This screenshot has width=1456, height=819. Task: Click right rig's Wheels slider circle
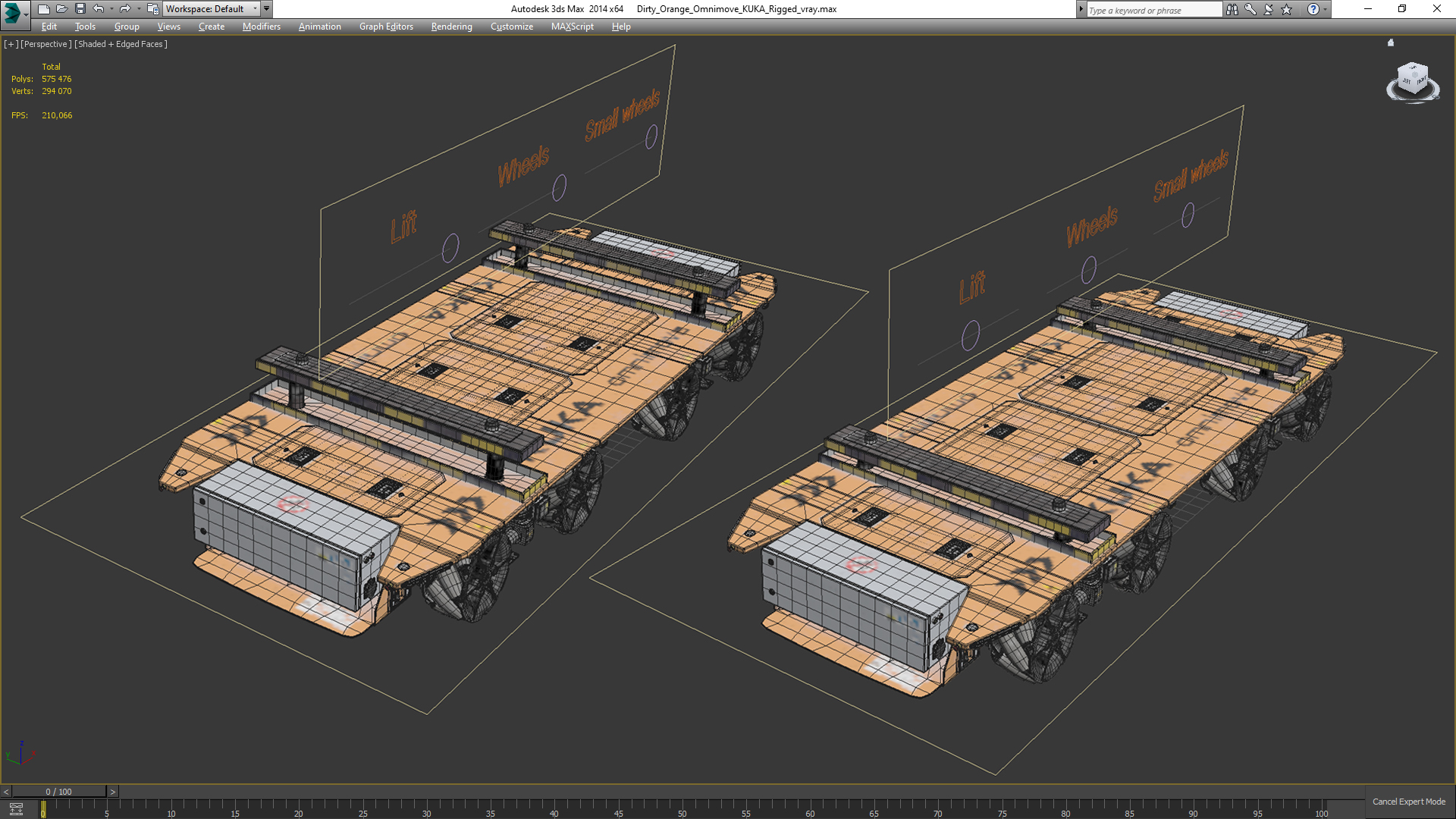point(1089,269)
